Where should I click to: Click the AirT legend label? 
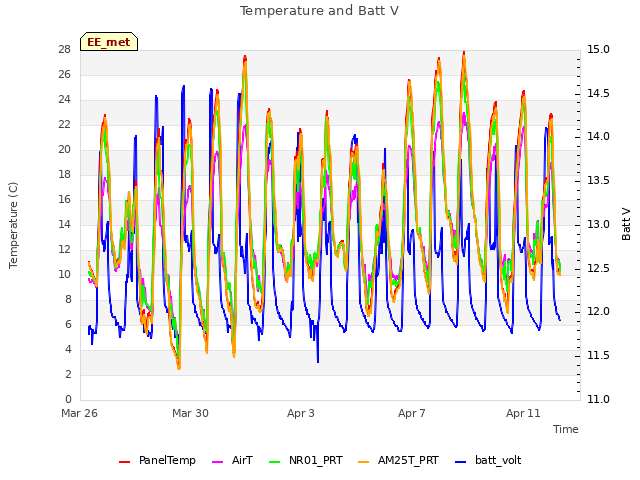click(x=242, y=460)
